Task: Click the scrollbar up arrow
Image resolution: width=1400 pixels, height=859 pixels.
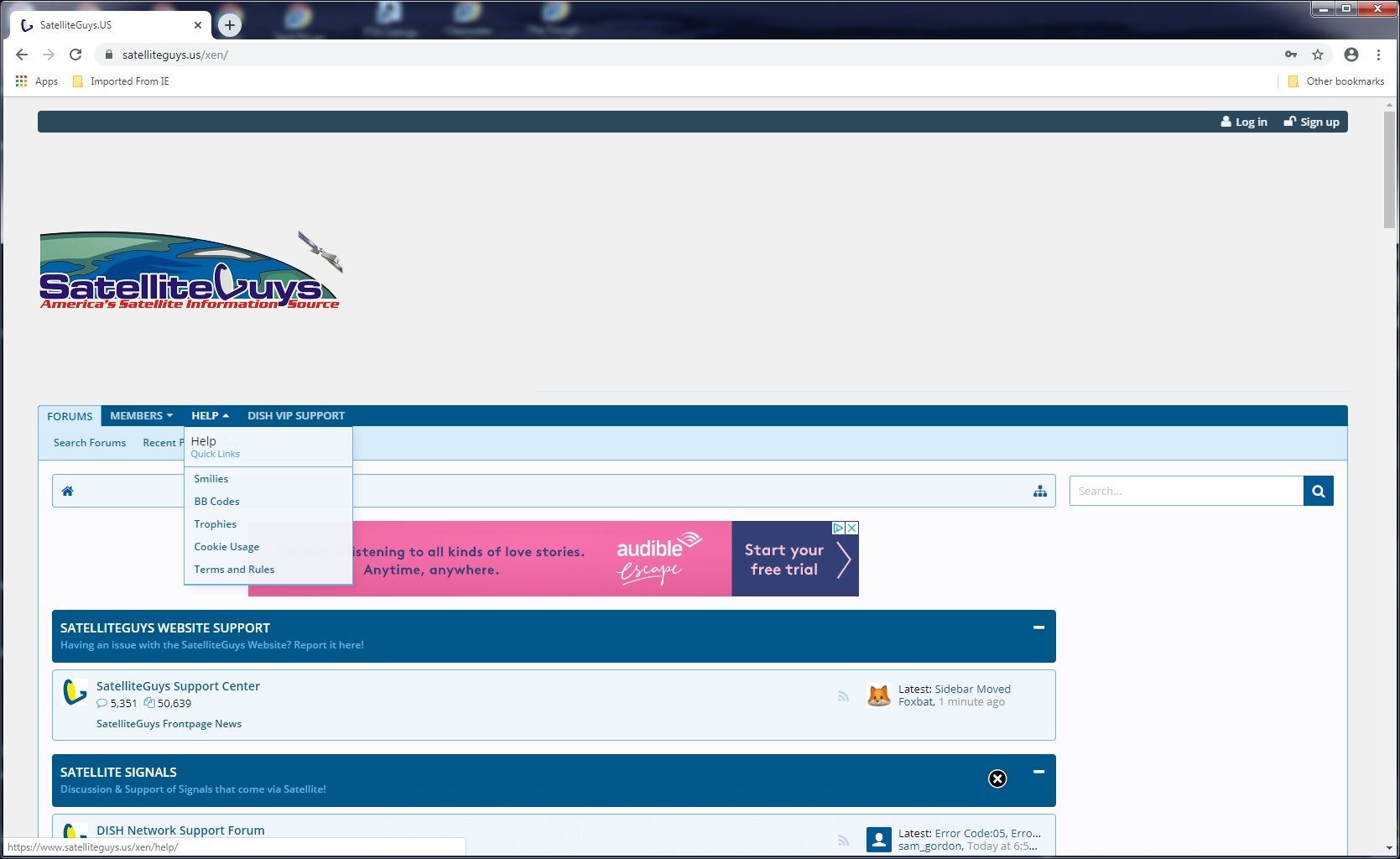Action: click(x=1390, y=104)
